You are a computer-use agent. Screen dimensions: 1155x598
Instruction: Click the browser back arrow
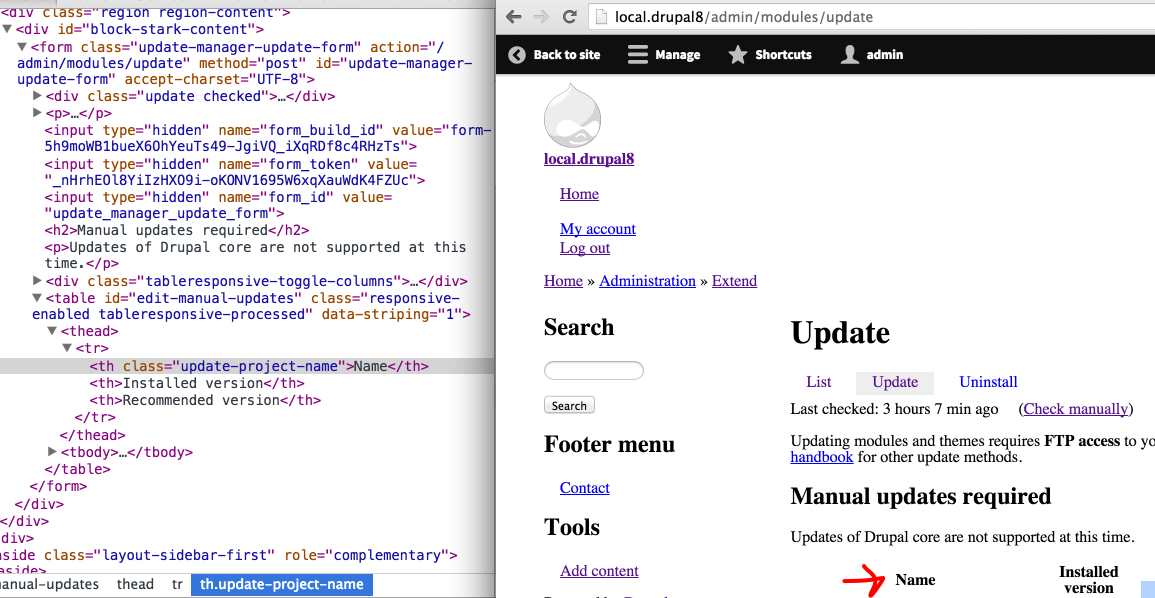pos(513,17)
